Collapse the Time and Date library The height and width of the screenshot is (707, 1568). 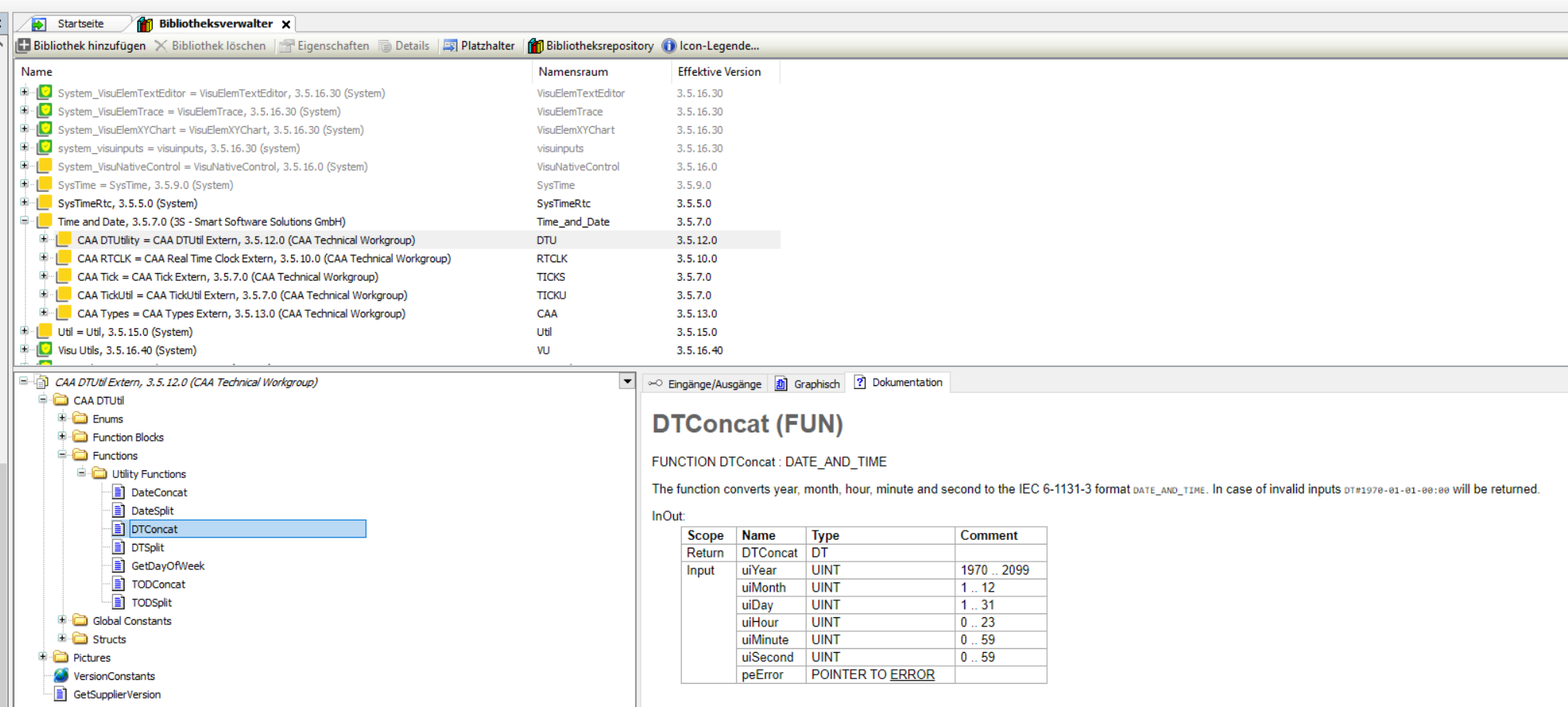point(25,221)
